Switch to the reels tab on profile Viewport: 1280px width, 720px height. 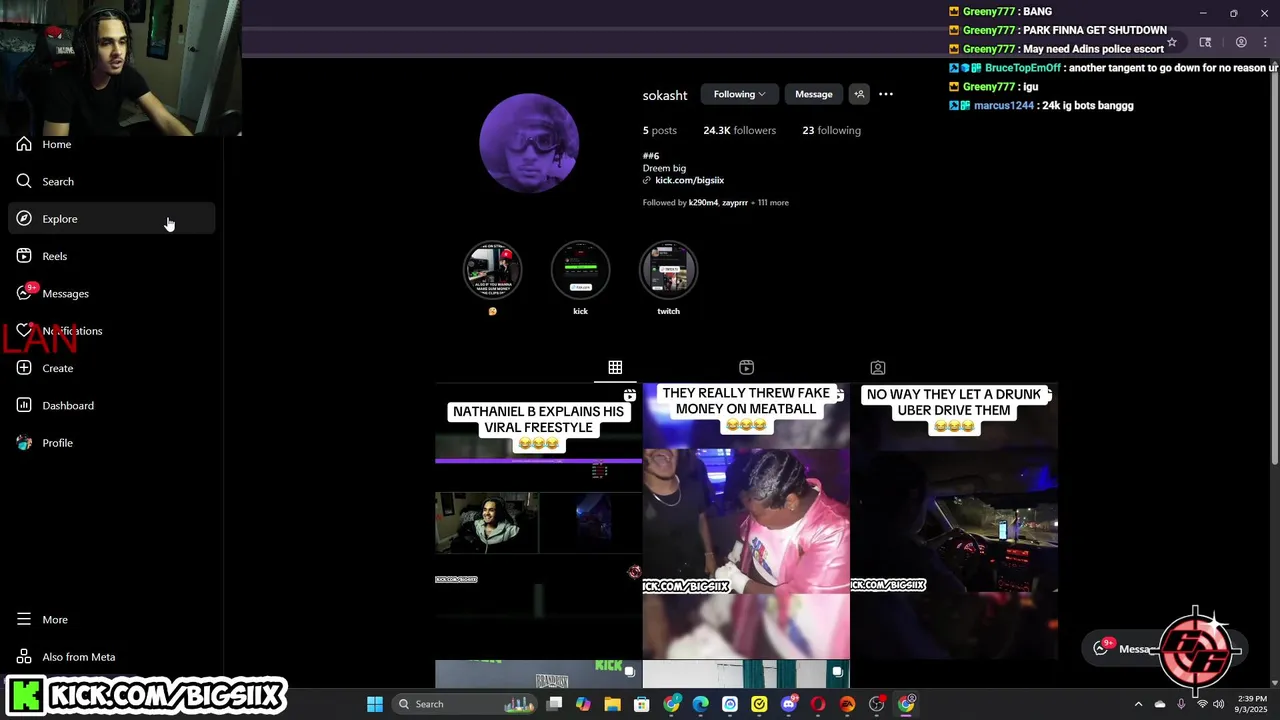tap(746, 368)
